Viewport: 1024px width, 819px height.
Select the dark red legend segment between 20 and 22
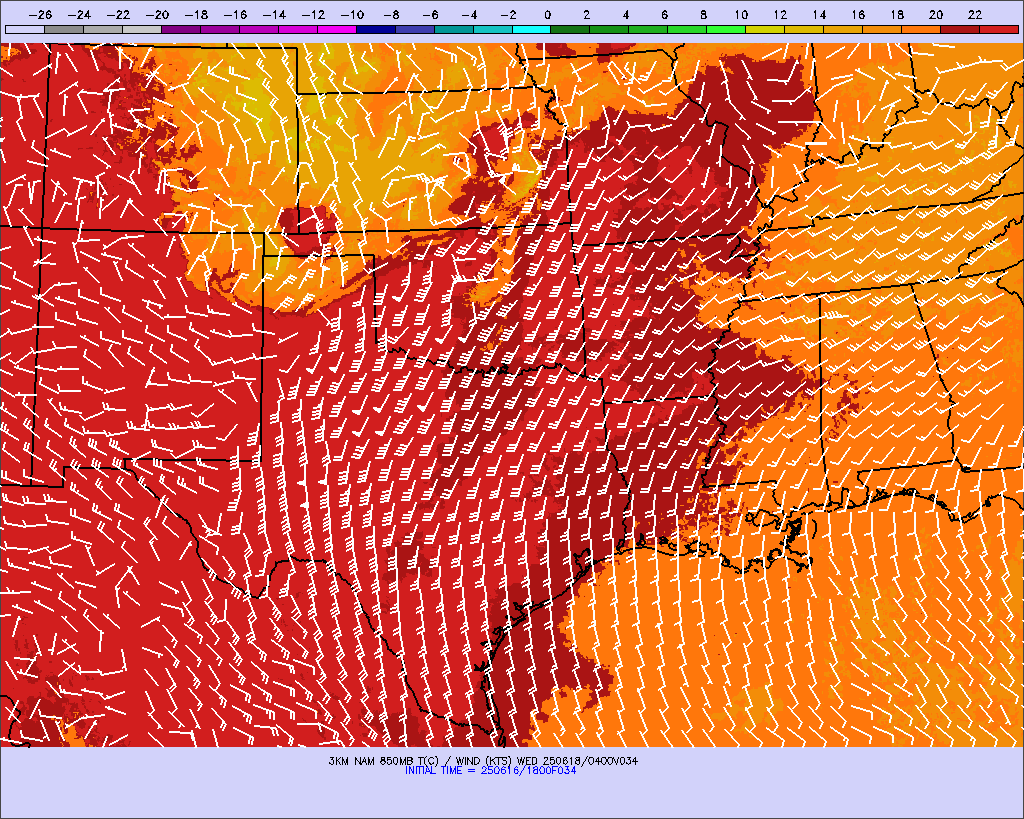pos(960,29)
